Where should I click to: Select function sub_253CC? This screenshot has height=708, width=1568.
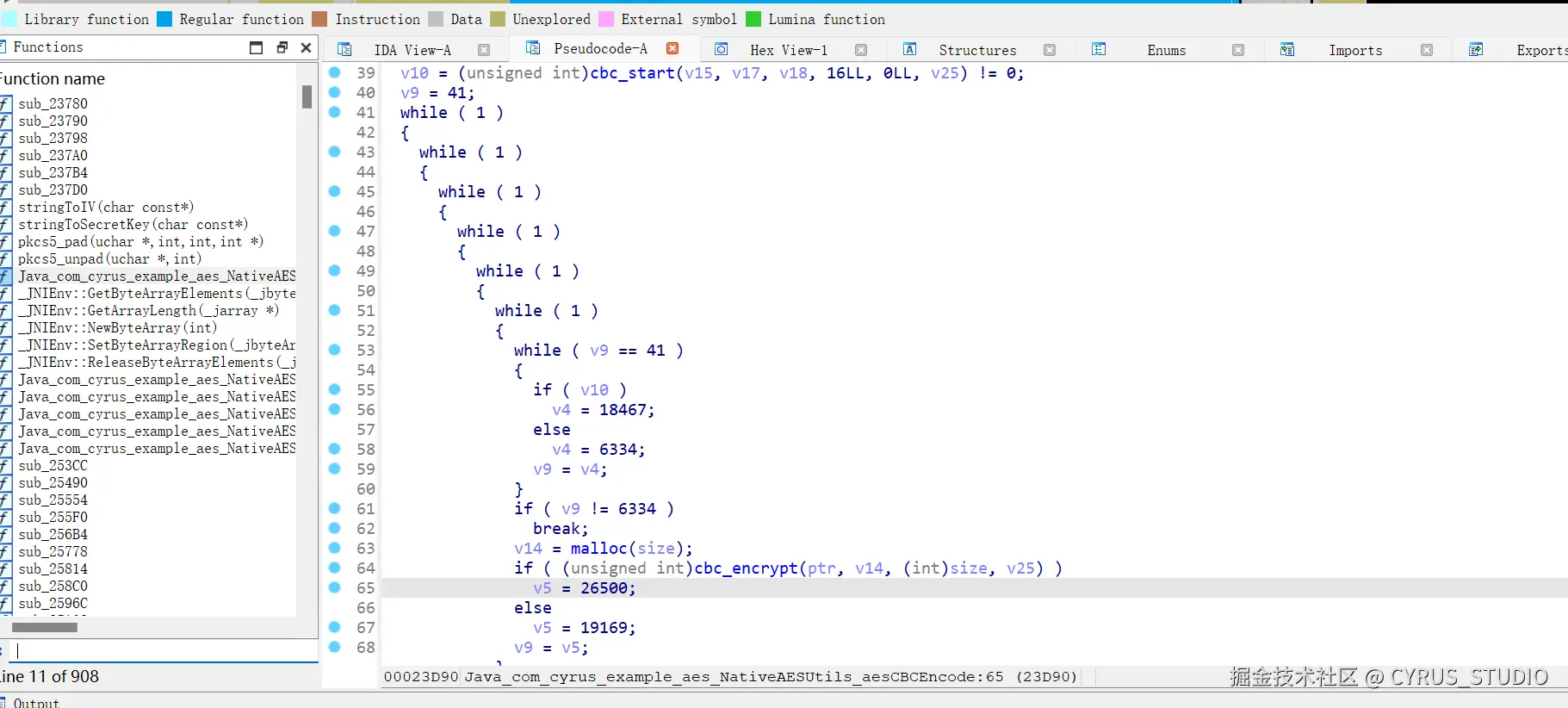point(53,465)
